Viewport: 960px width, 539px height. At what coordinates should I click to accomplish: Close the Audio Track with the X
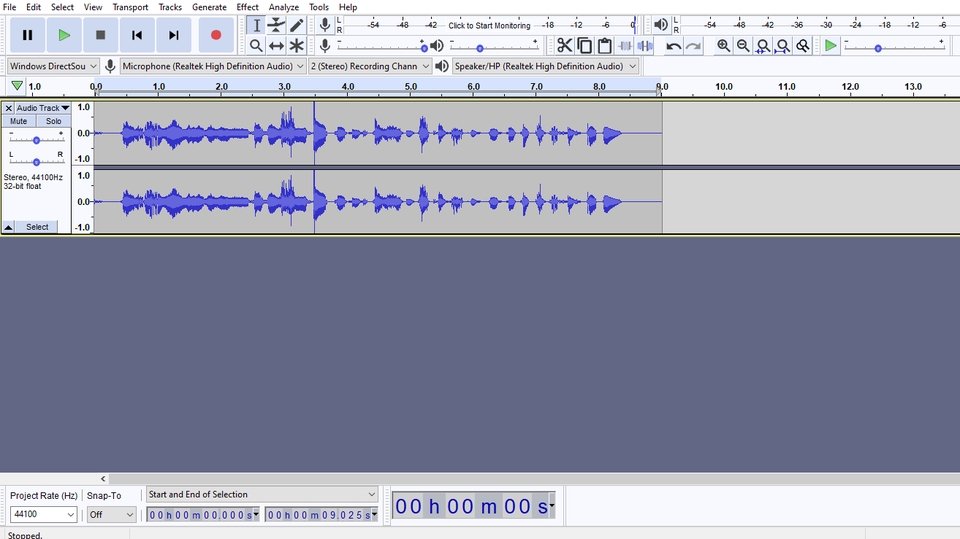click(x=9, y=108)
